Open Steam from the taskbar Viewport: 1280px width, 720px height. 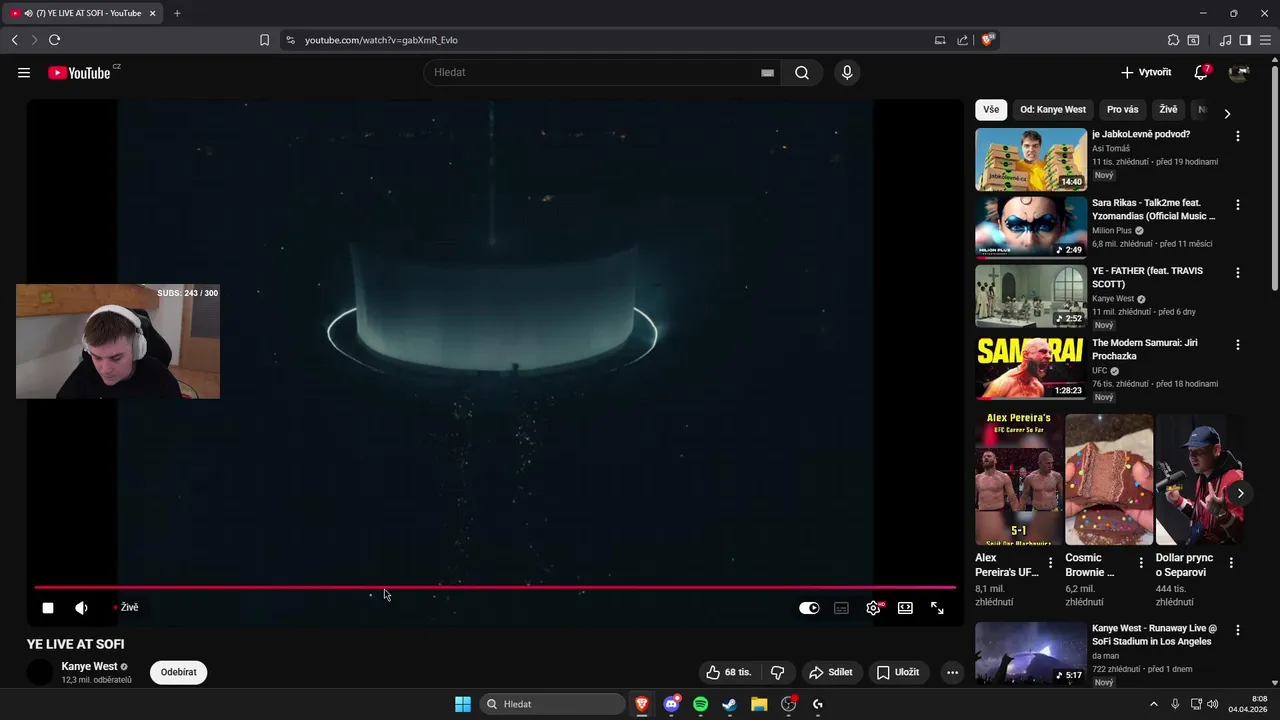730,704
